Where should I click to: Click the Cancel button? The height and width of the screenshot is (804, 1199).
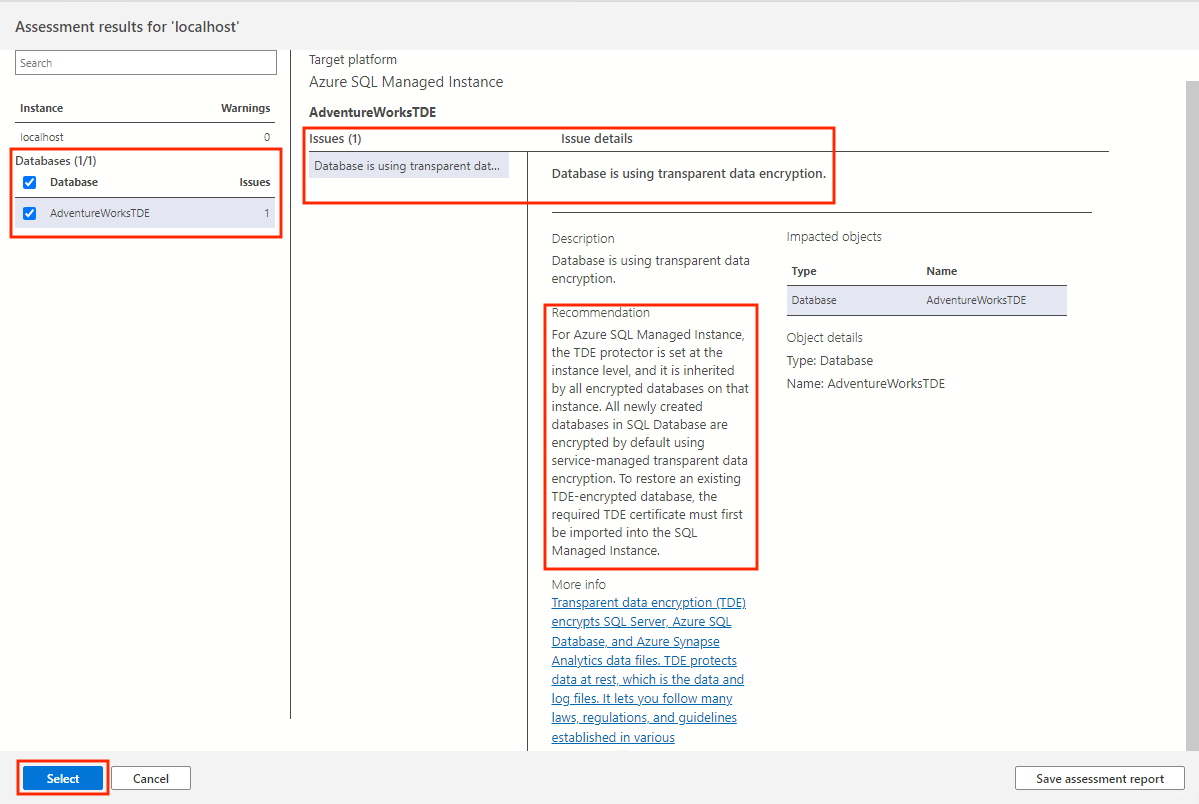[151, 778]
